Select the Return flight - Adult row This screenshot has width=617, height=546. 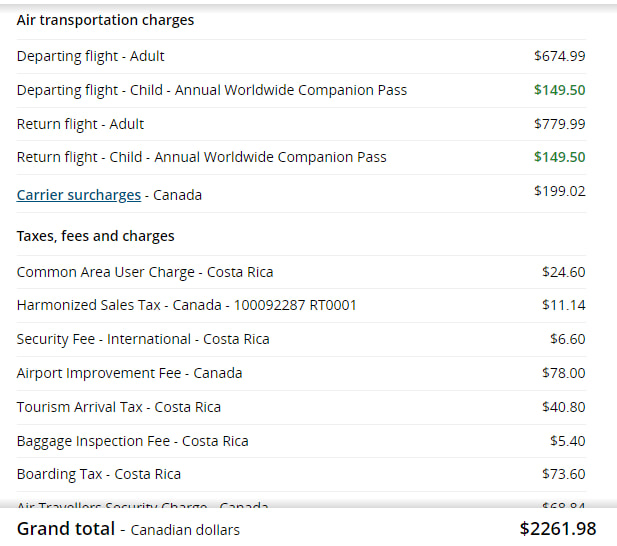[80, 124]
